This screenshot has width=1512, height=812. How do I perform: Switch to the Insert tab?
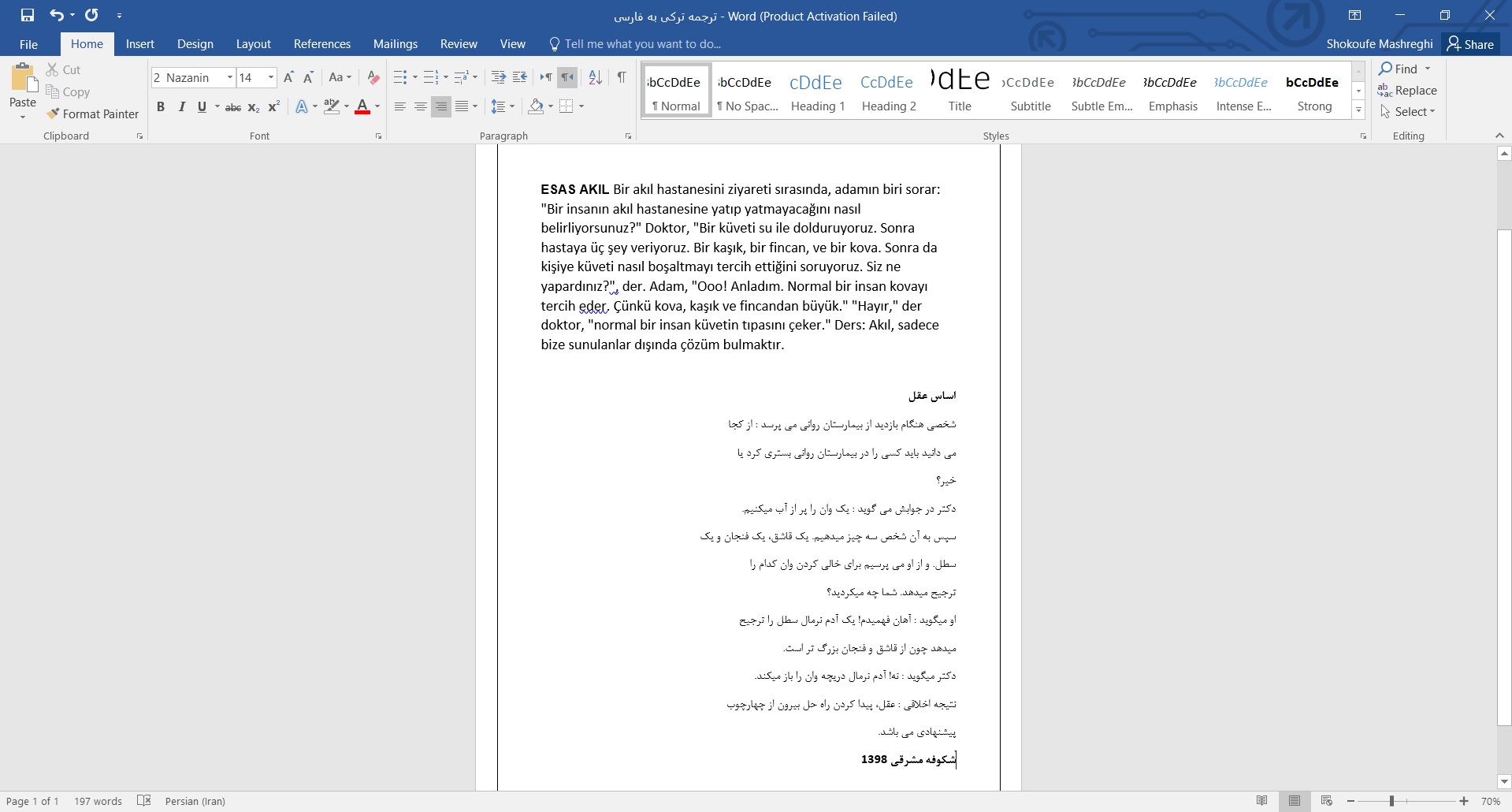(140, 44)
